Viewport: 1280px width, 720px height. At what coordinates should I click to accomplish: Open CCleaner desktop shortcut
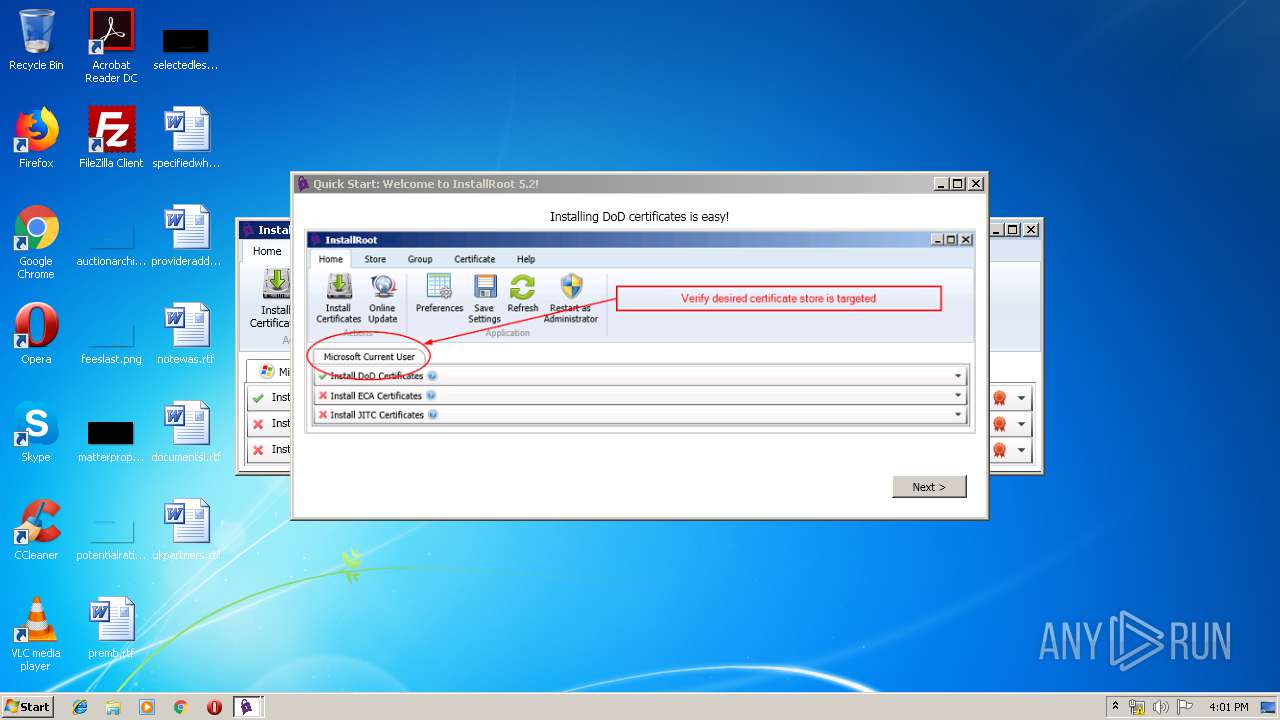[x=36, y=530]
